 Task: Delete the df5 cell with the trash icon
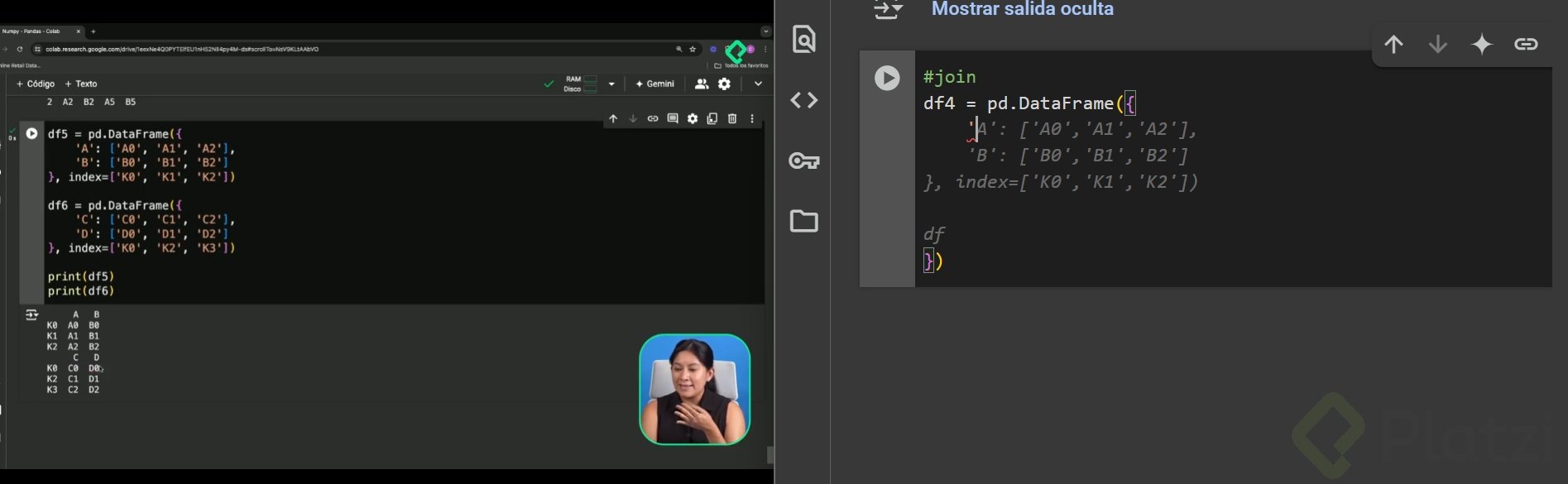(x=732, y=119)
